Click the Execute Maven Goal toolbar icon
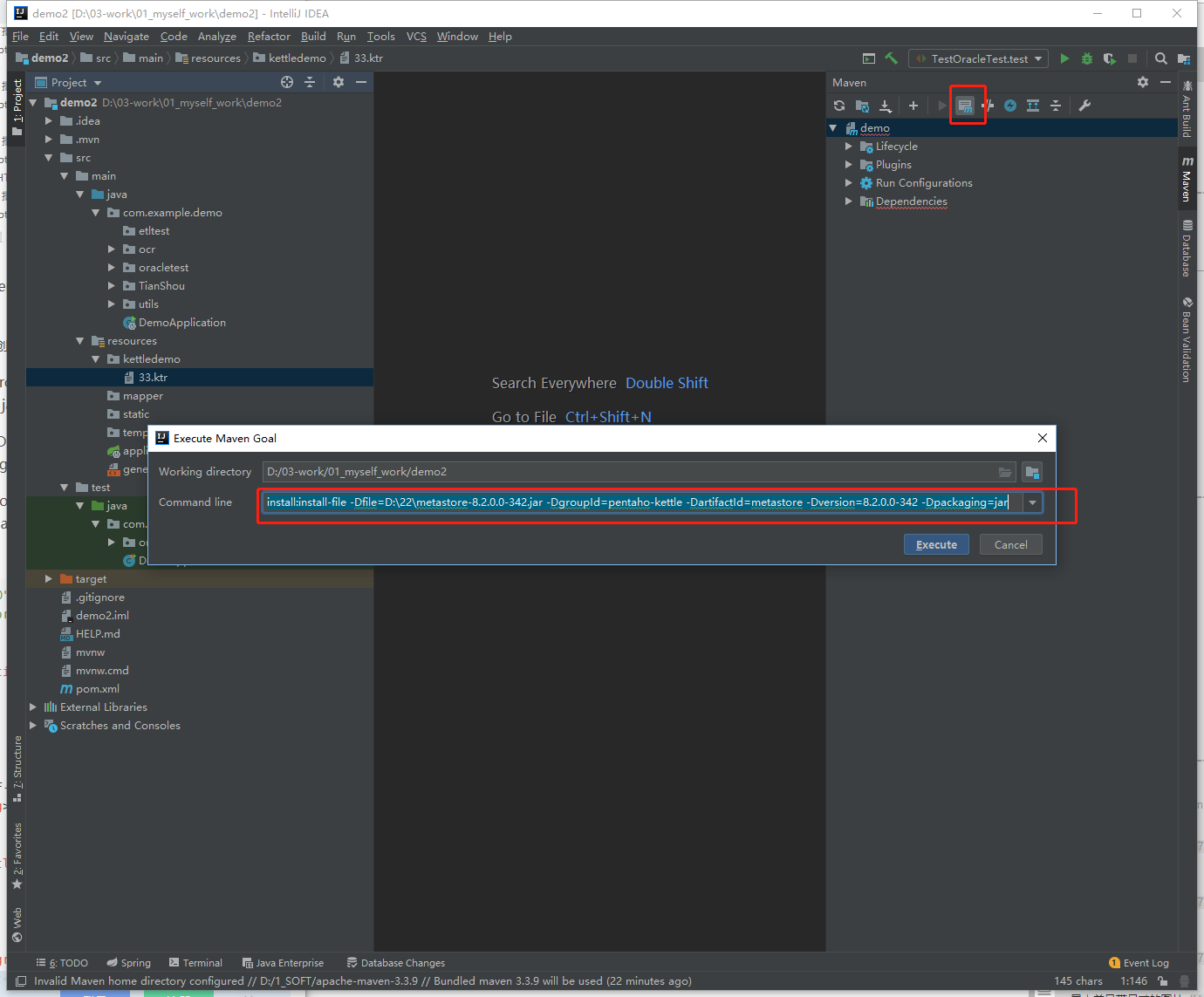Screen dimensions: 1204x997 (x=965, y=106)
